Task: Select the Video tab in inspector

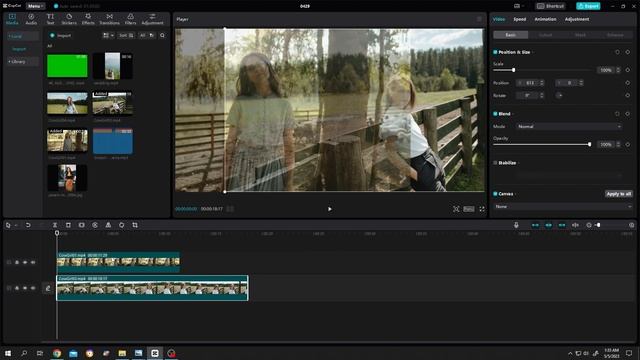Action: pos(499,19)
